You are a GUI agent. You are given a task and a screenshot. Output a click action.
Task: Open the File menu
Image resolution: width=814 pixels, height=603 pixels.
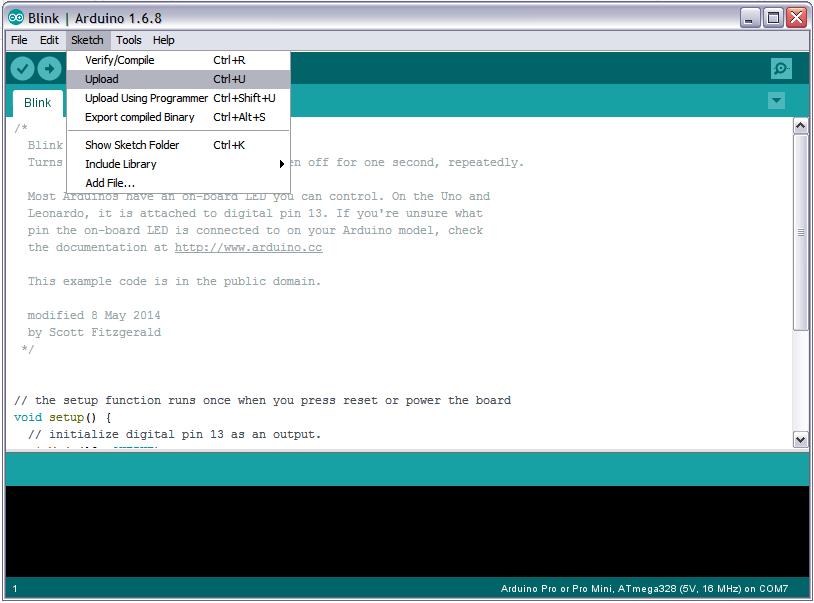click(x=19, y=40)
